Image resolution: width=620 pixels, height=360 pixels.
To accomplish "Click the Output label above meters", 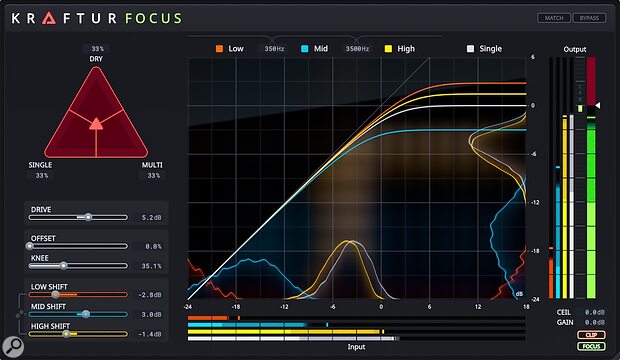I will 575,49.
